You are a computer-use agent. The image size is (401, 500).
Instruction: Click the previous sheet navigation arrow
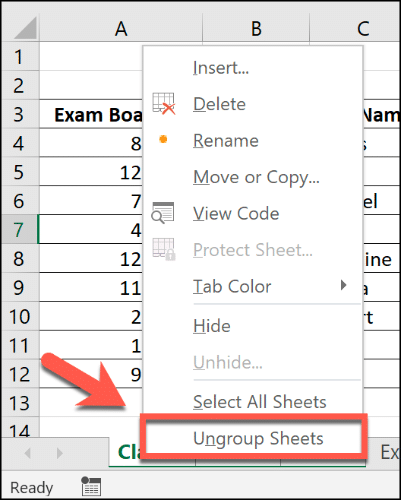click(28, 453)
